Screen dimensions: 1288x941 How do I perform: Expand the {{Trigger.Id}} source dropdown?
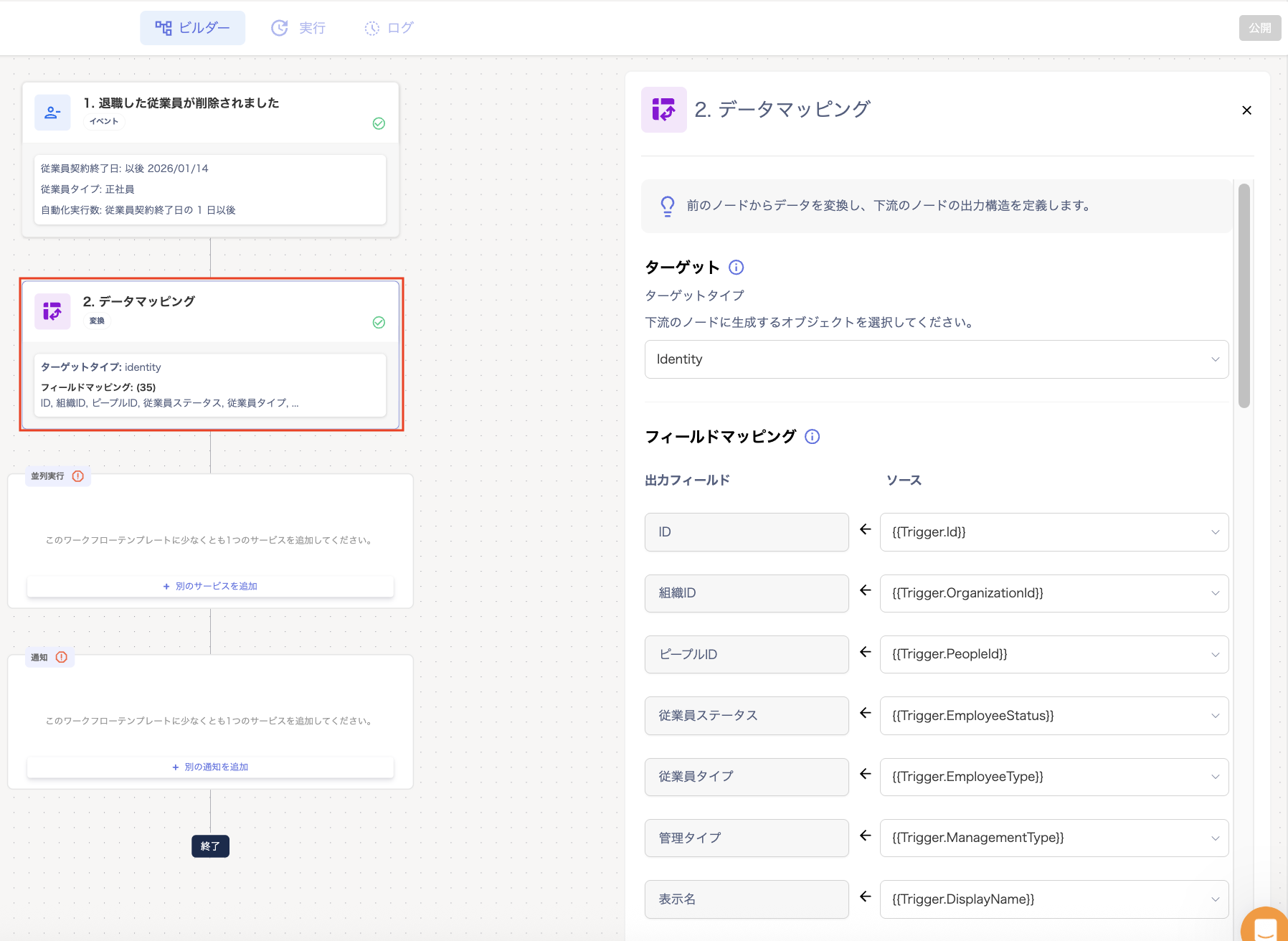pyautogui.click(x=1054, y=532)
